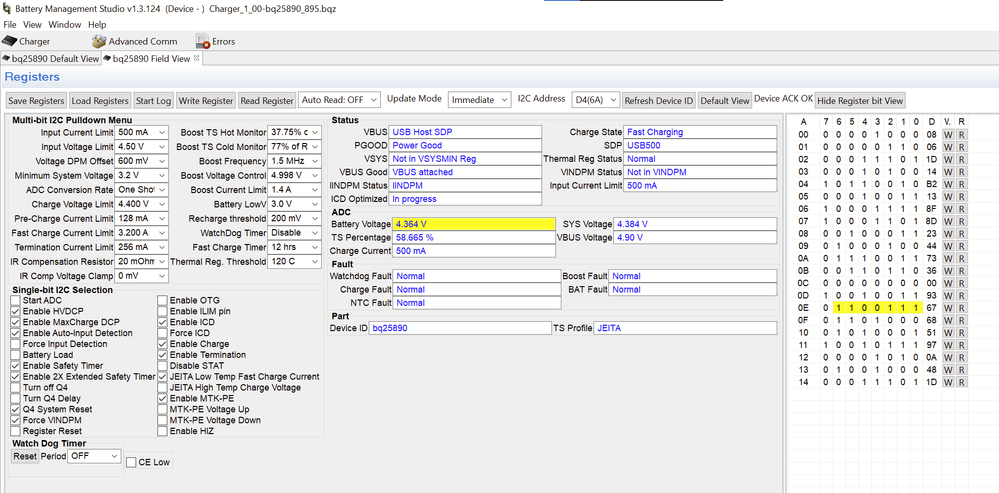Image resolution: width=999 pixels, height=493 pixels.
Task: Toggle the Force VINDPM checkbox
Action: pos(16,420)
